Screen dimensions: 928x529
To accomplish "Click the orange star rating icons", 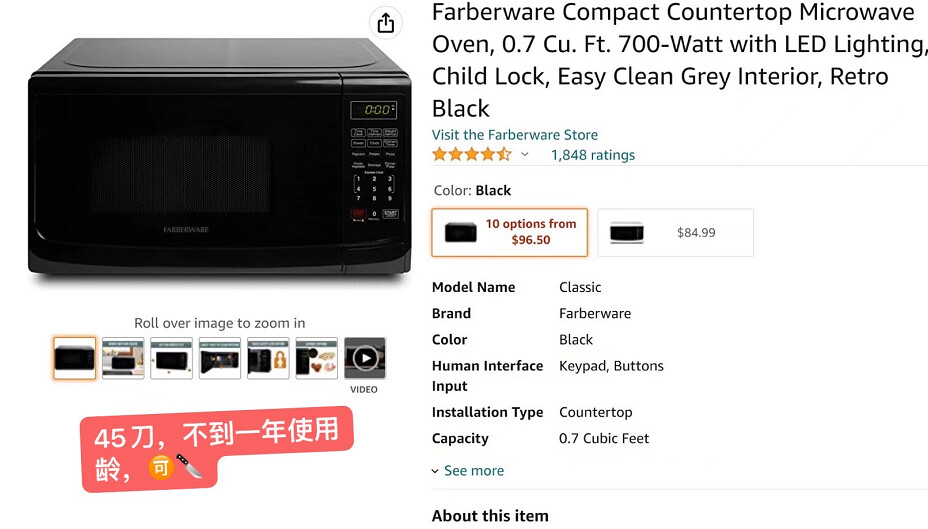I will [471, 155].
